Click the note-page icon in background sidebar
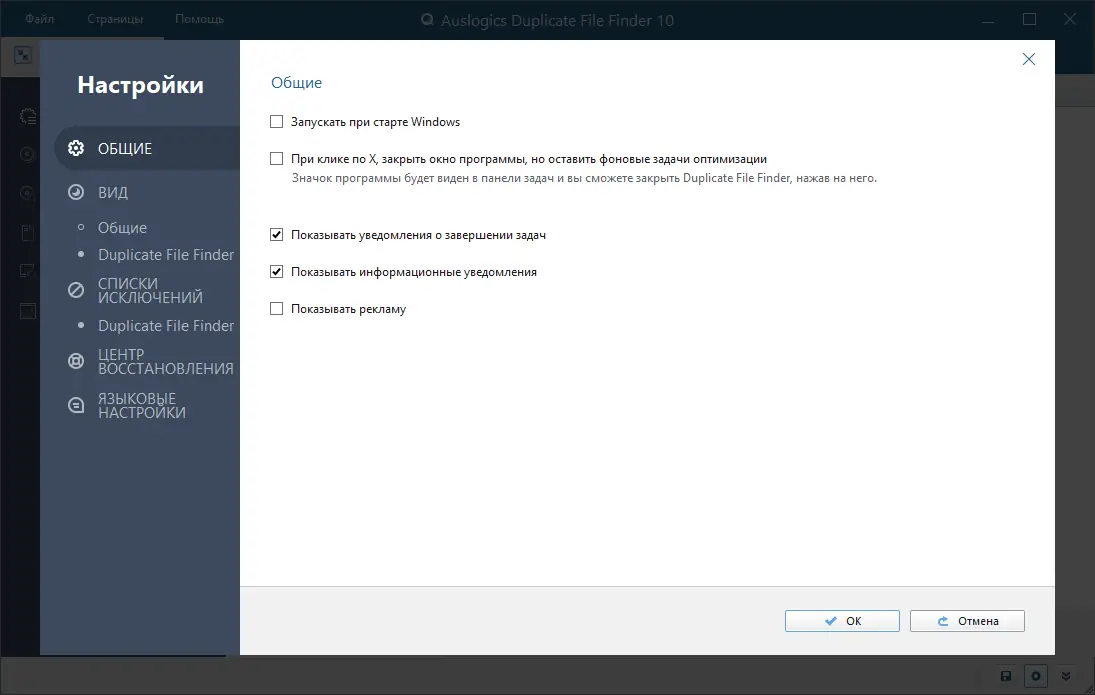The image size is (1095, 695). click(x=28, y=271)
